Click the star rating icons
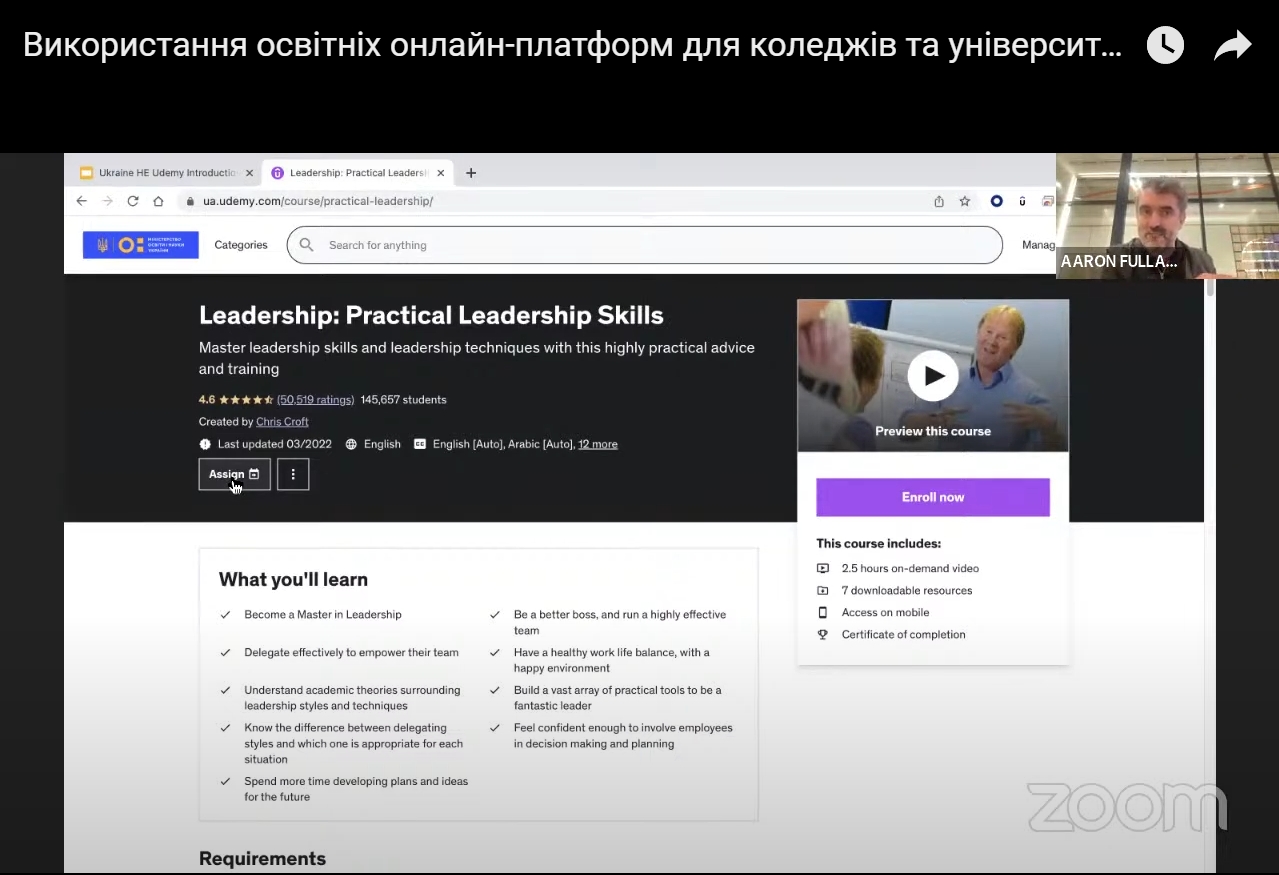 click(246, 400)
